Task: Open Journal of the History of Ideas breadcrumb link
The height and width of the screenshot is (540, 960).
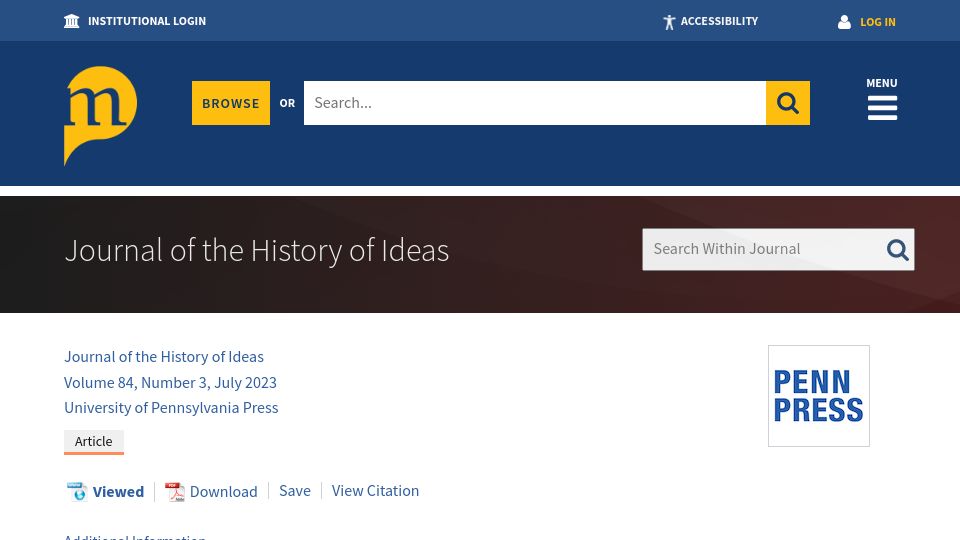Action: coord(163,356)
